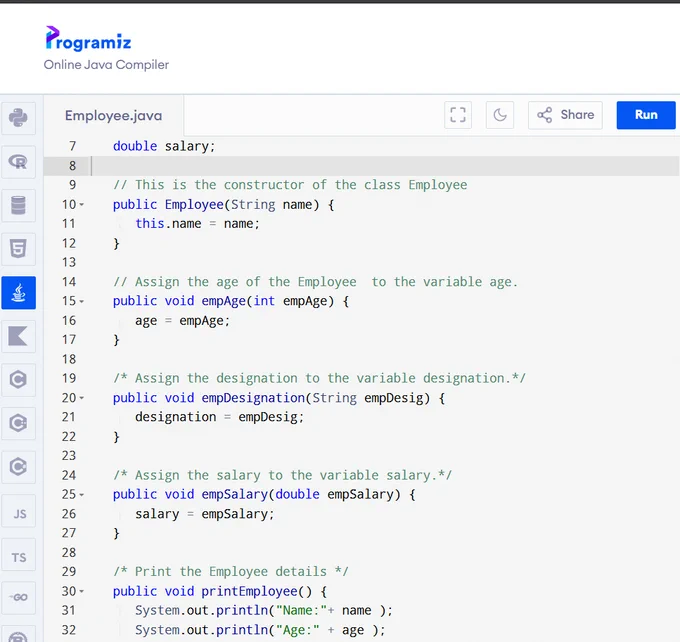Click the empSalary method declaration

[x=264, y=495]
